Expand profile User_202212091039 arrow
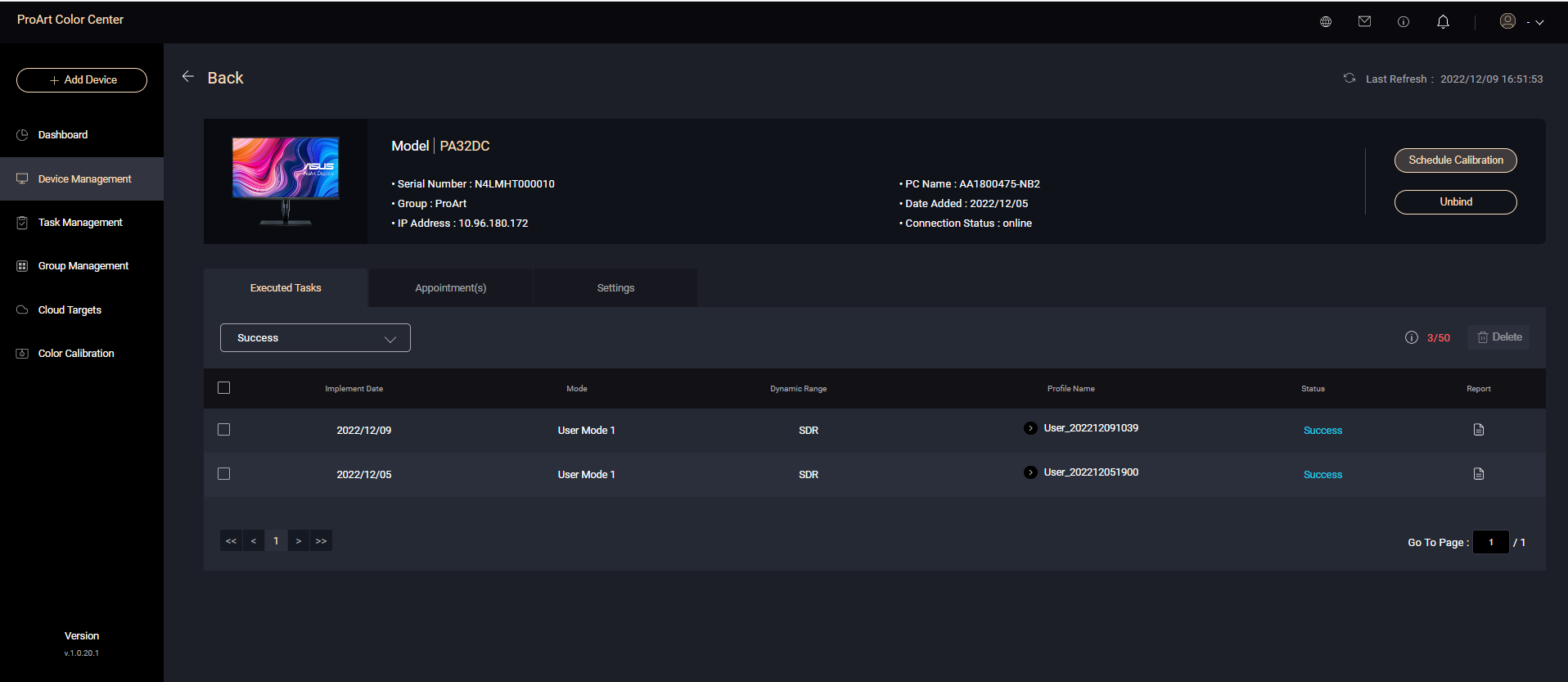Viewport: 1568px width, 682px height. [x=1030, y=428]
